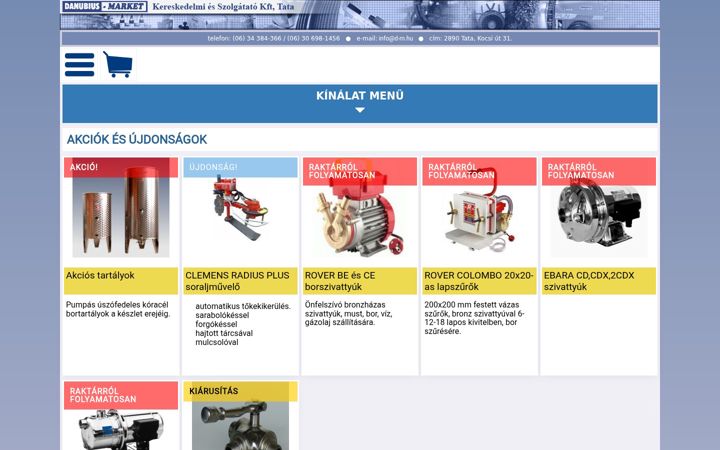
Task: Open the Rover BE és CE pump image
Action: (x=360, y=209)
